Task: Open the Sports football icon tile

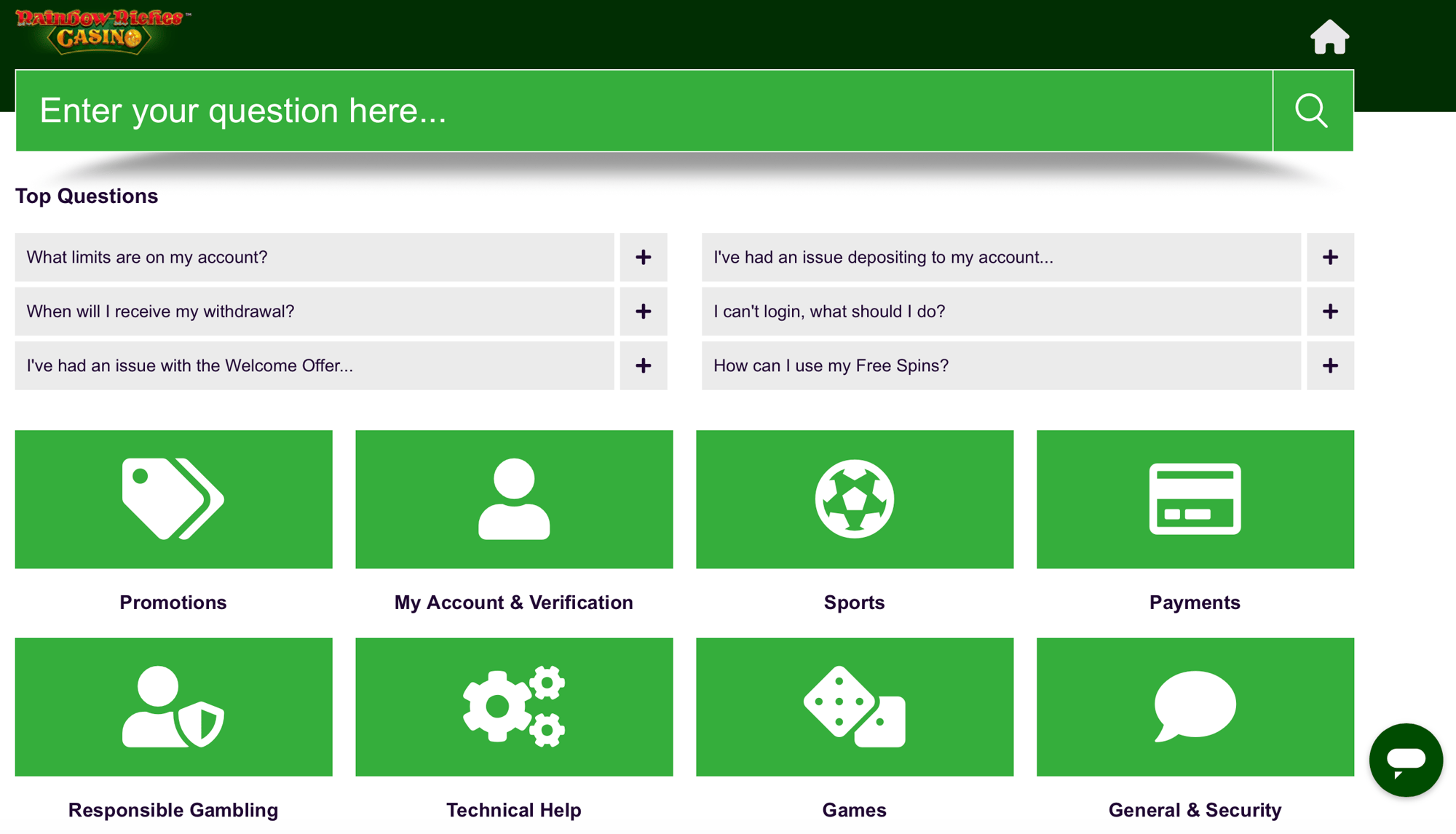Action: pos(855,499)
